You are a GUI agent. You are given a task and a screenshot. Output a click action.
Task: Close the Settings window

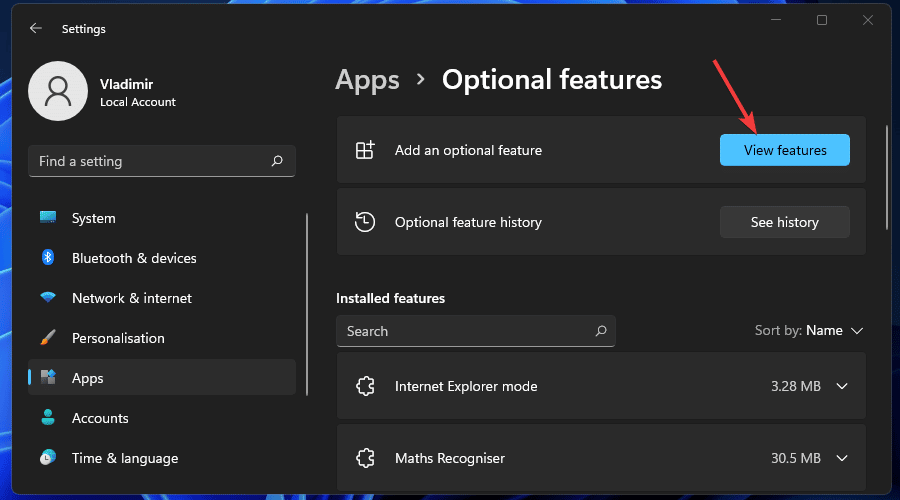coord(868,20)
